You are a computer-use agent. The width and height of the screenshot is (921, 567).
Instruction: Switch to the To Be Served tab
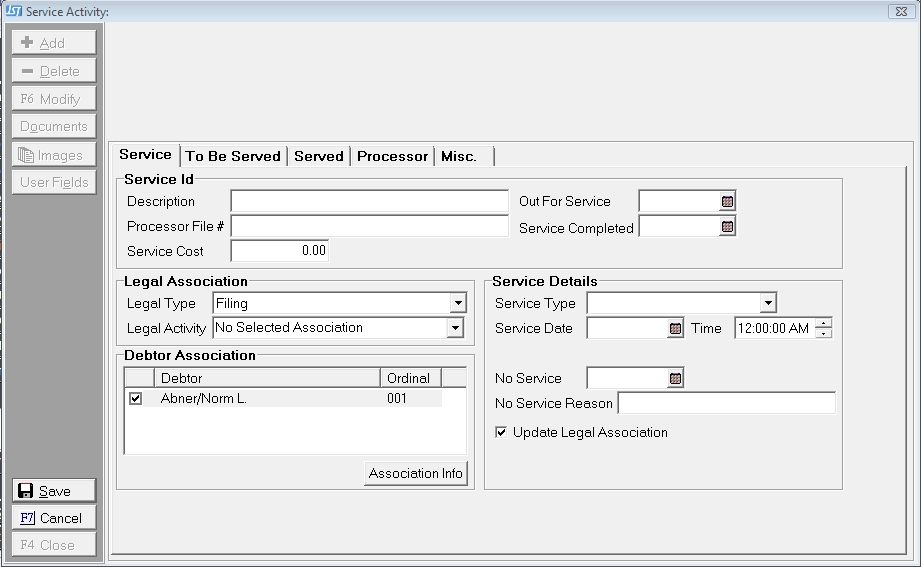(x=233, y=156)
